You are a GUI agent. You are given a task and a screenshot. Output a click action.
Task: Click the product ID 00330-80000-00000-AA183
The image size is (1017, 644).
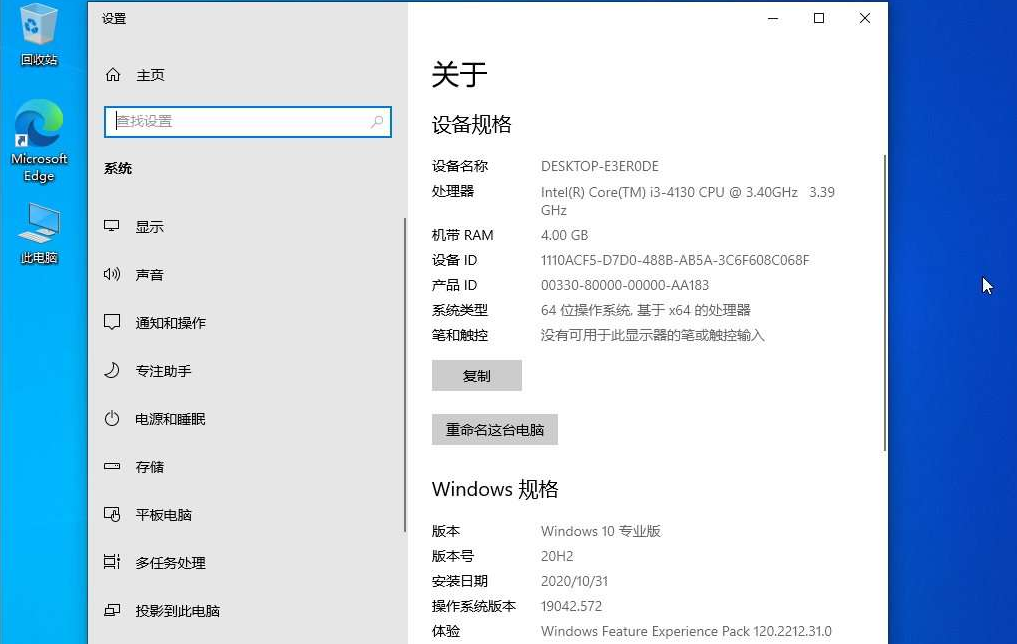[625, 285]
